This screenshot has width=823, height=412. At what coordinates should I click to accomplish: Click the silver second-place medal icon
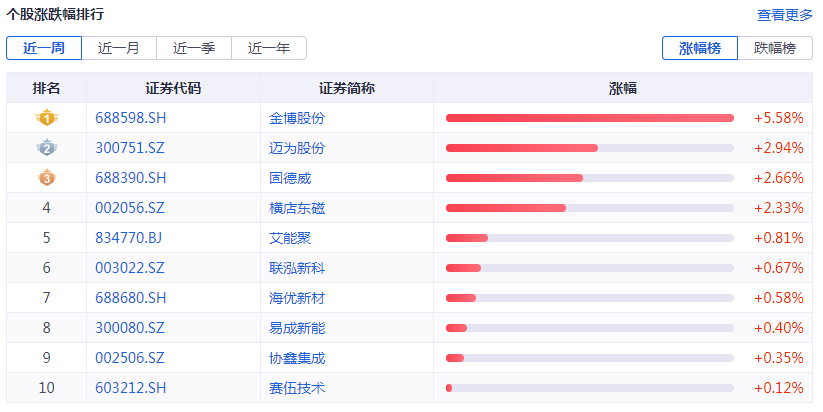click(46, 148)
